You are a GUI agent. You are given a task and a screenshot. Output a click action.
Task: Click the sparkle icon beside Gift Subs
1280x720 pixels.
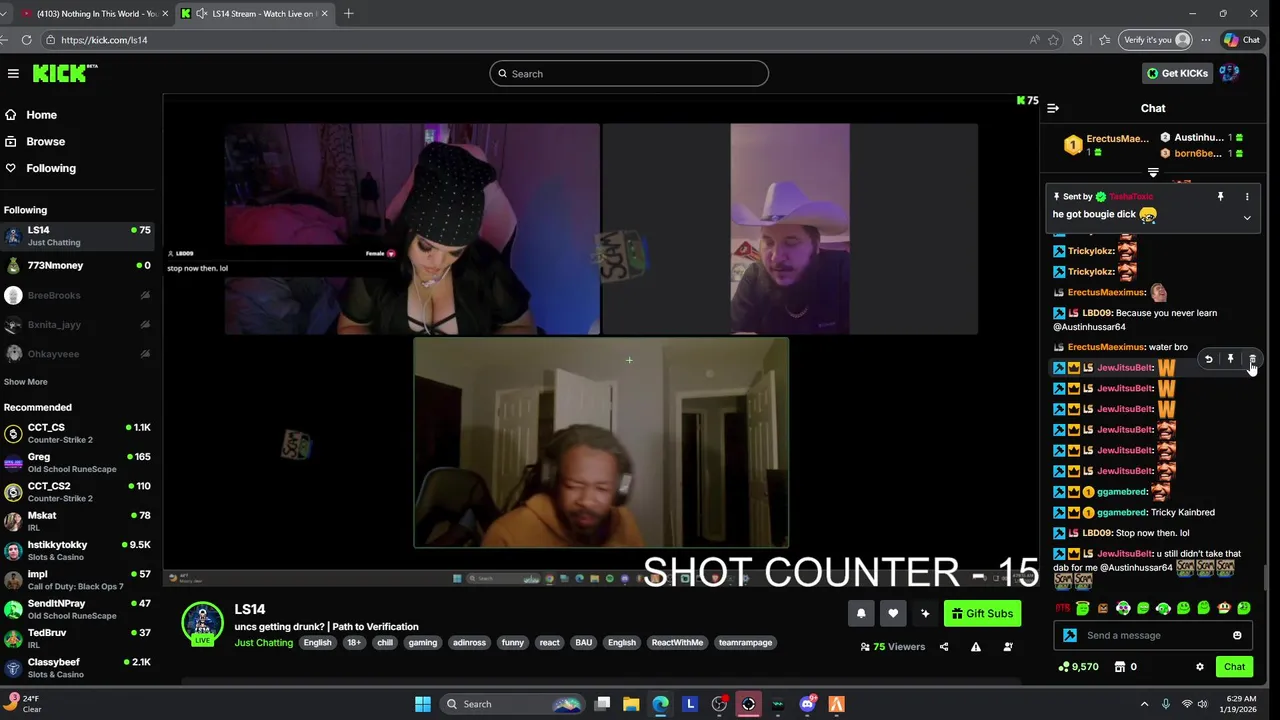coord(925,614)
